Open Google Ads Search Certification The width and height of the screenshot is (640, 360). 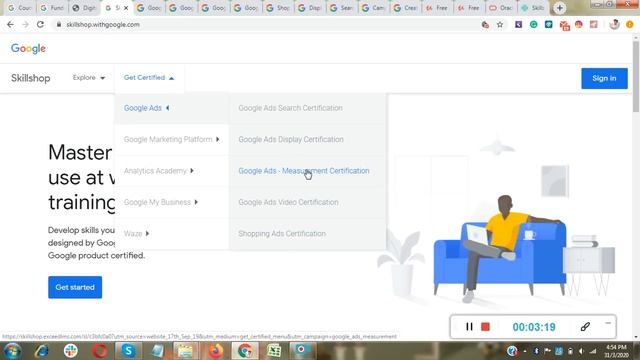tap(291, 108)
